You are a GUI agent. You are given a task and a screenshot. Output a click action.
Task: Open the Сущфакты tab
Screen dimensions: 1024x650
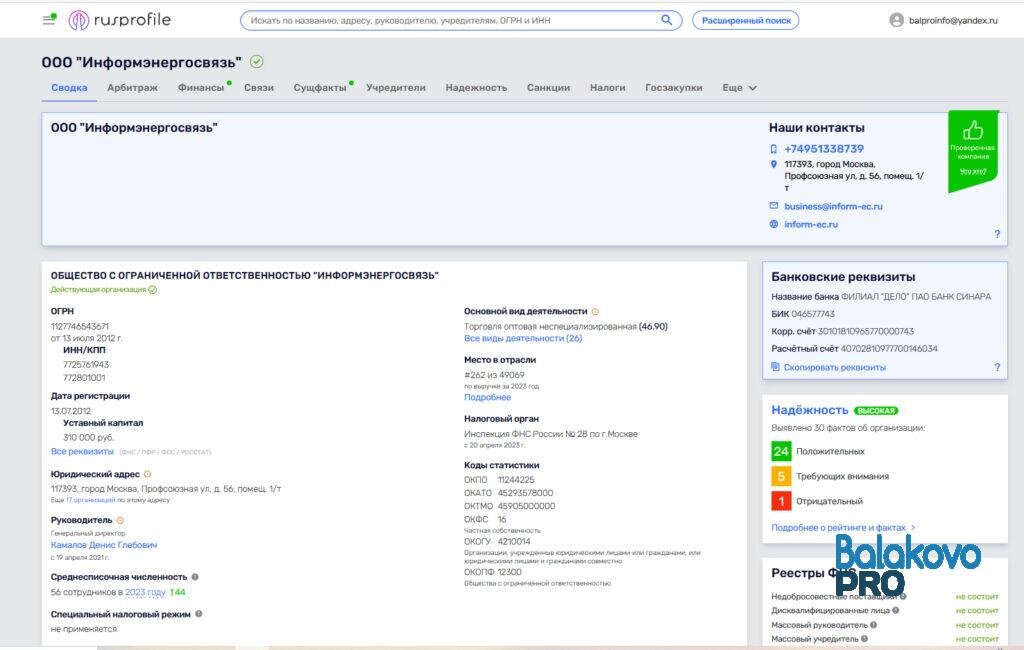320,88
